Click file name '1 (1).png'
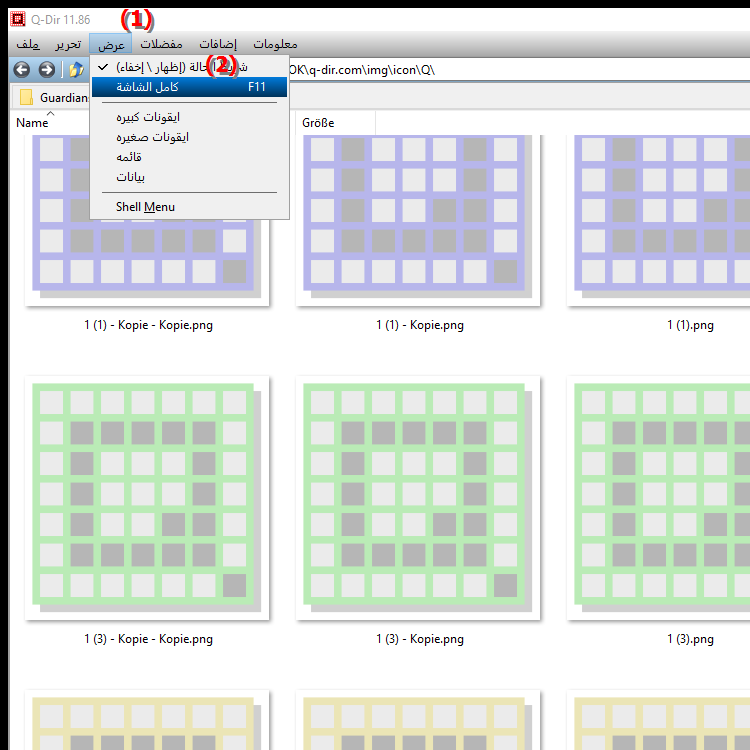750x750 pixels. [690, 325]
